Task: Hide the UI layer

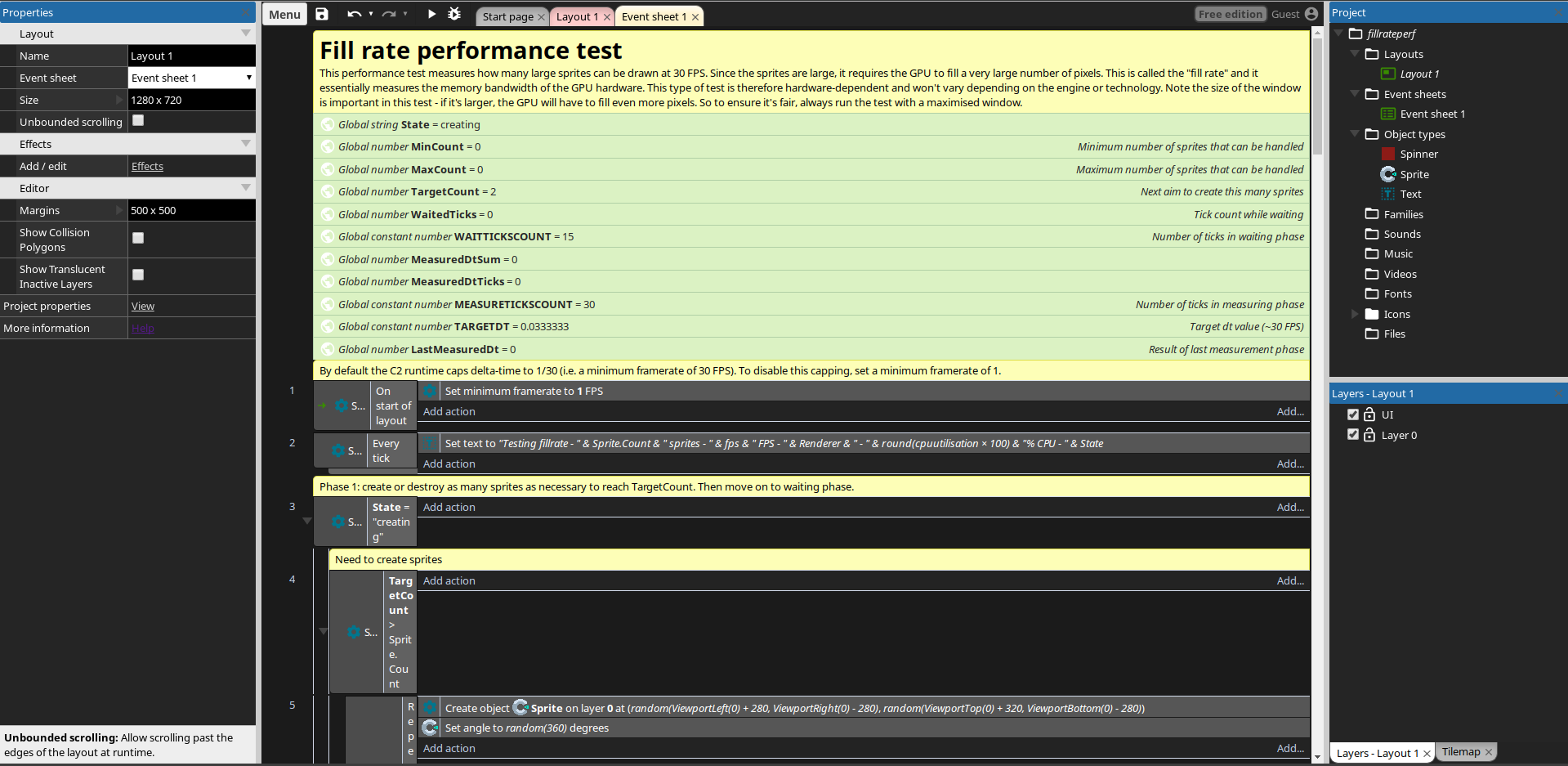Action: [1352, 414]
